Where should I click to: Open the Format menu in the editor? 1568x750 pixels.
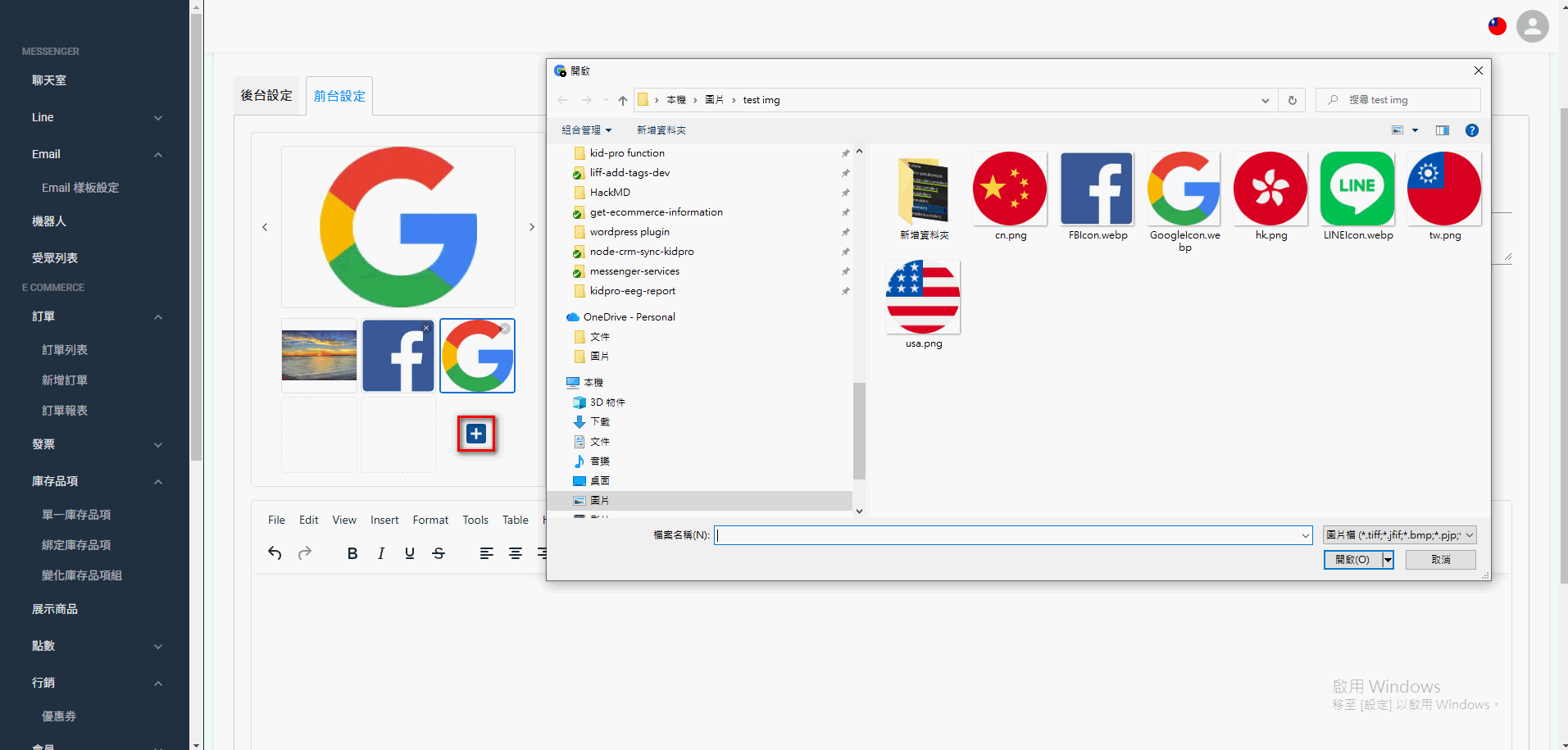pos(430,520)
